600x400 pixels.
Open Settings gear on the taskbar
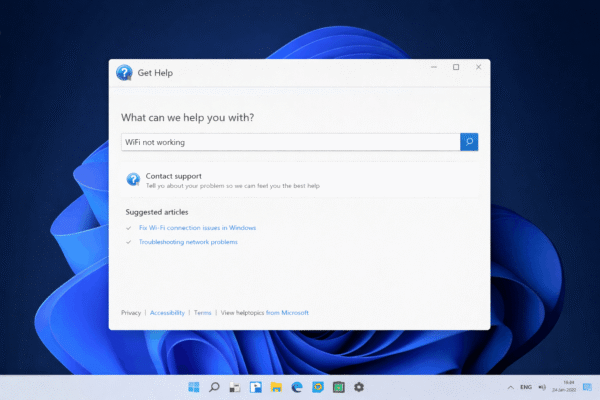click(359, 387)
